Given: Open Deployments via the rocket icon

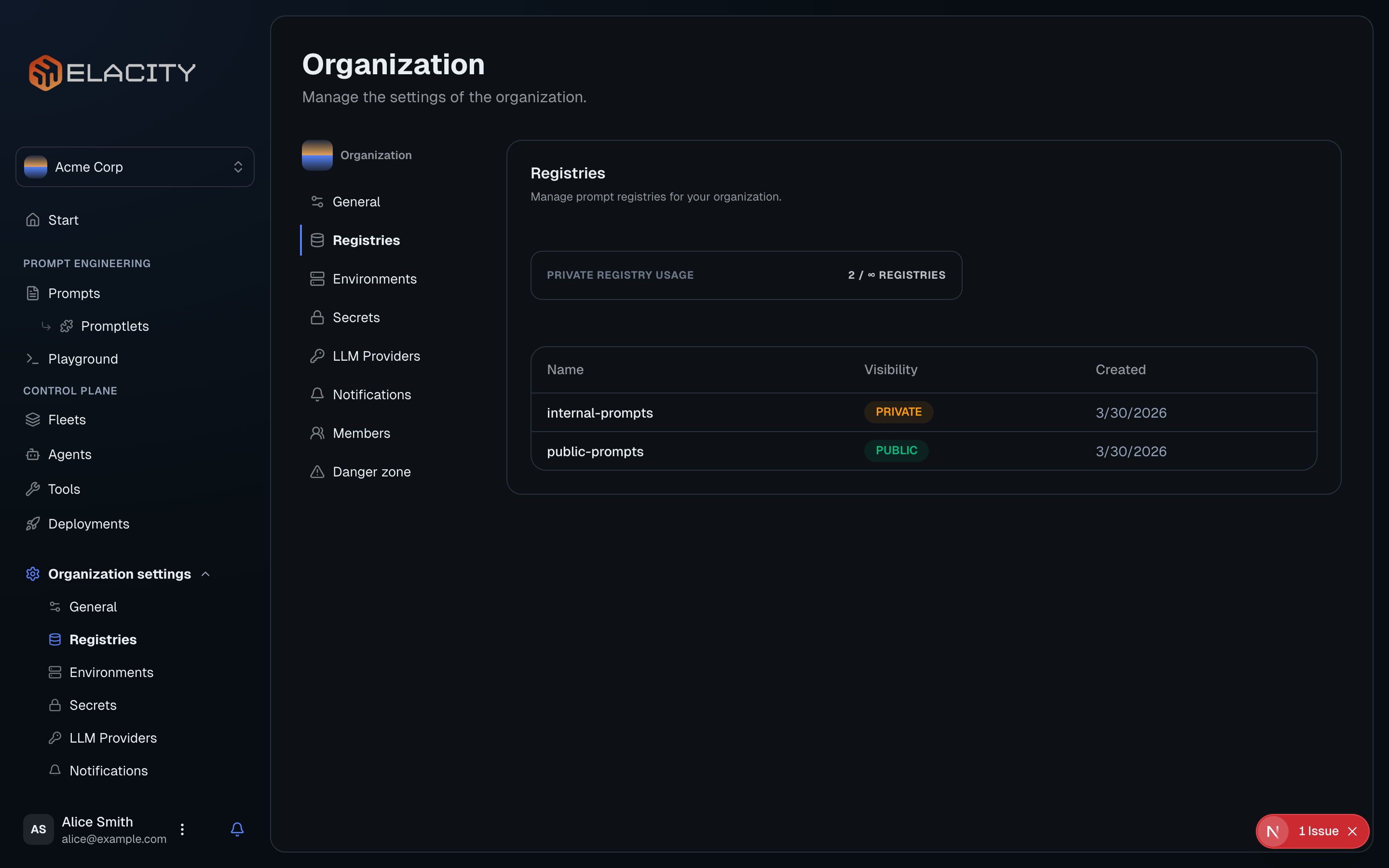Looking at the screenshot, I should (x=33, y=523).
